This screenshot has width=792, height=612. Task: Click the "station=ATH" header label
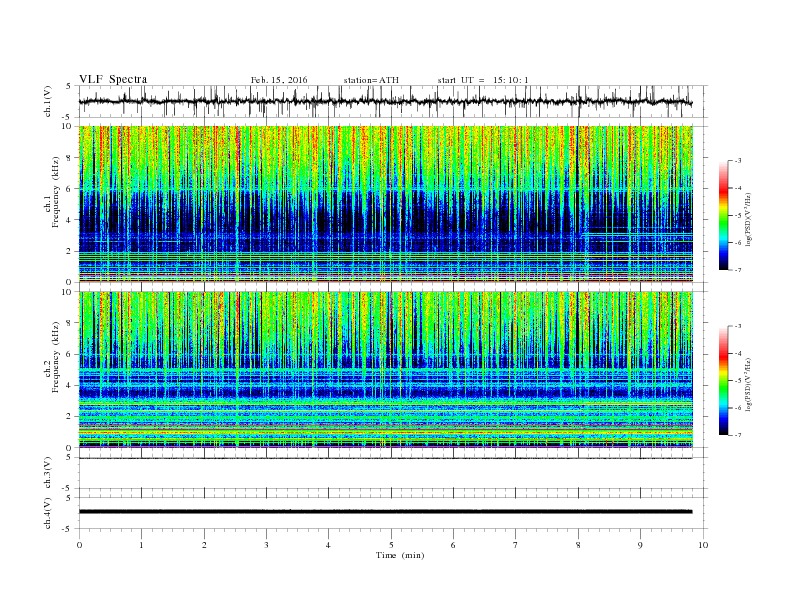pyautogui.click(x=371, y=80)
